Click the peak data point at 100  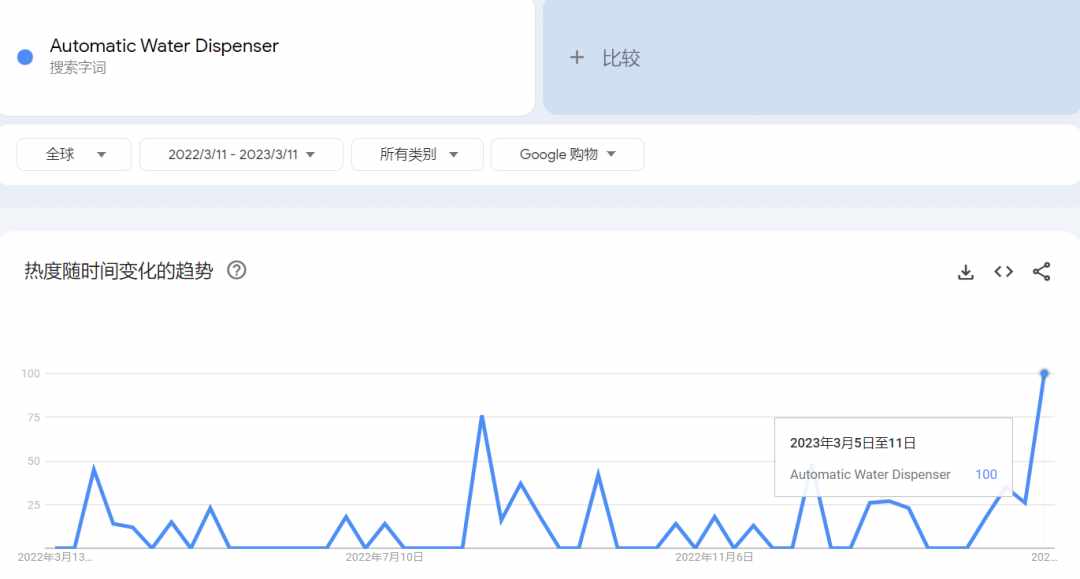(x=1044, y=374)
